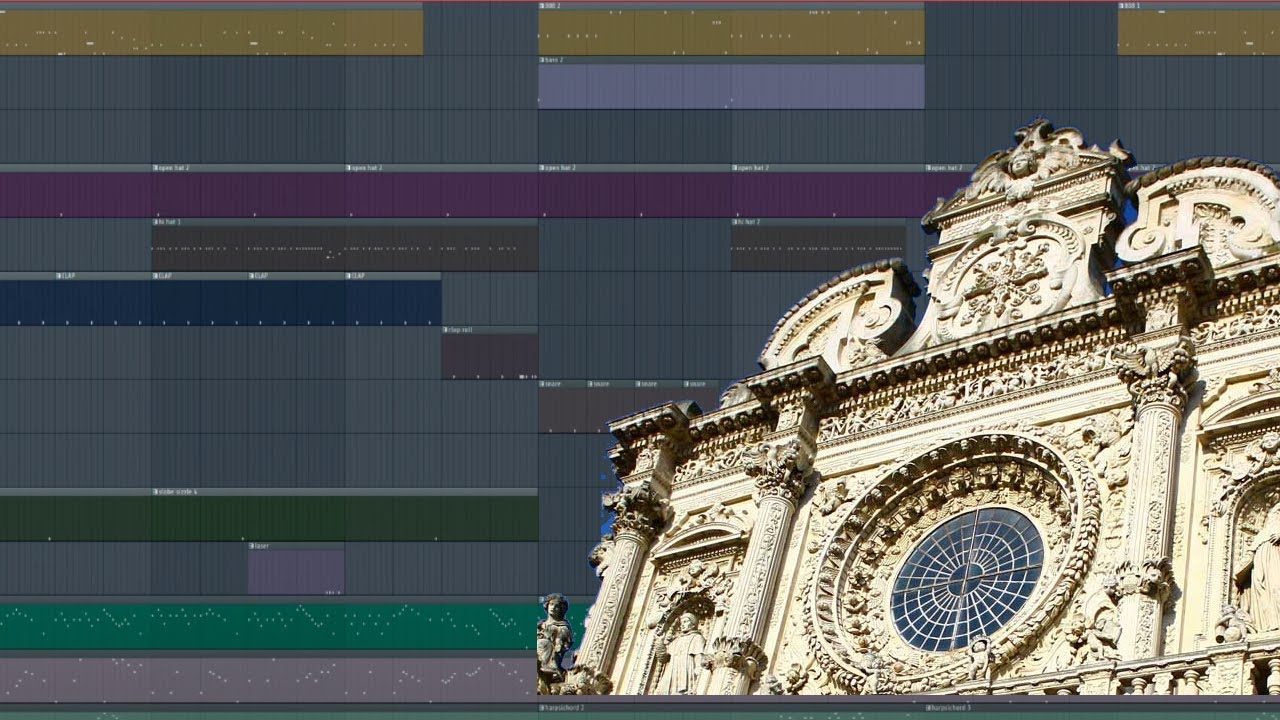Select the lavender bass 2 pattern clip body
The image size is (1280, 720).
(x=731, y=87)
